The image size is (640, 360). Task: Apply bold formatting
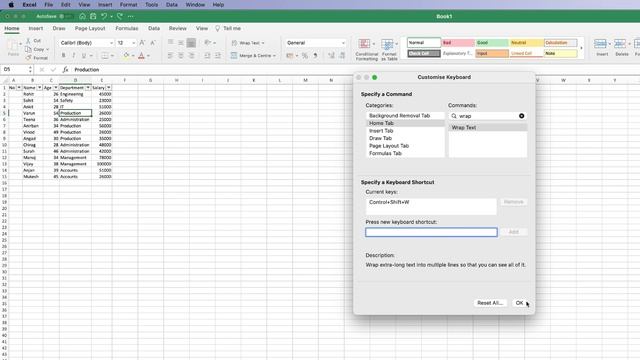63,56
